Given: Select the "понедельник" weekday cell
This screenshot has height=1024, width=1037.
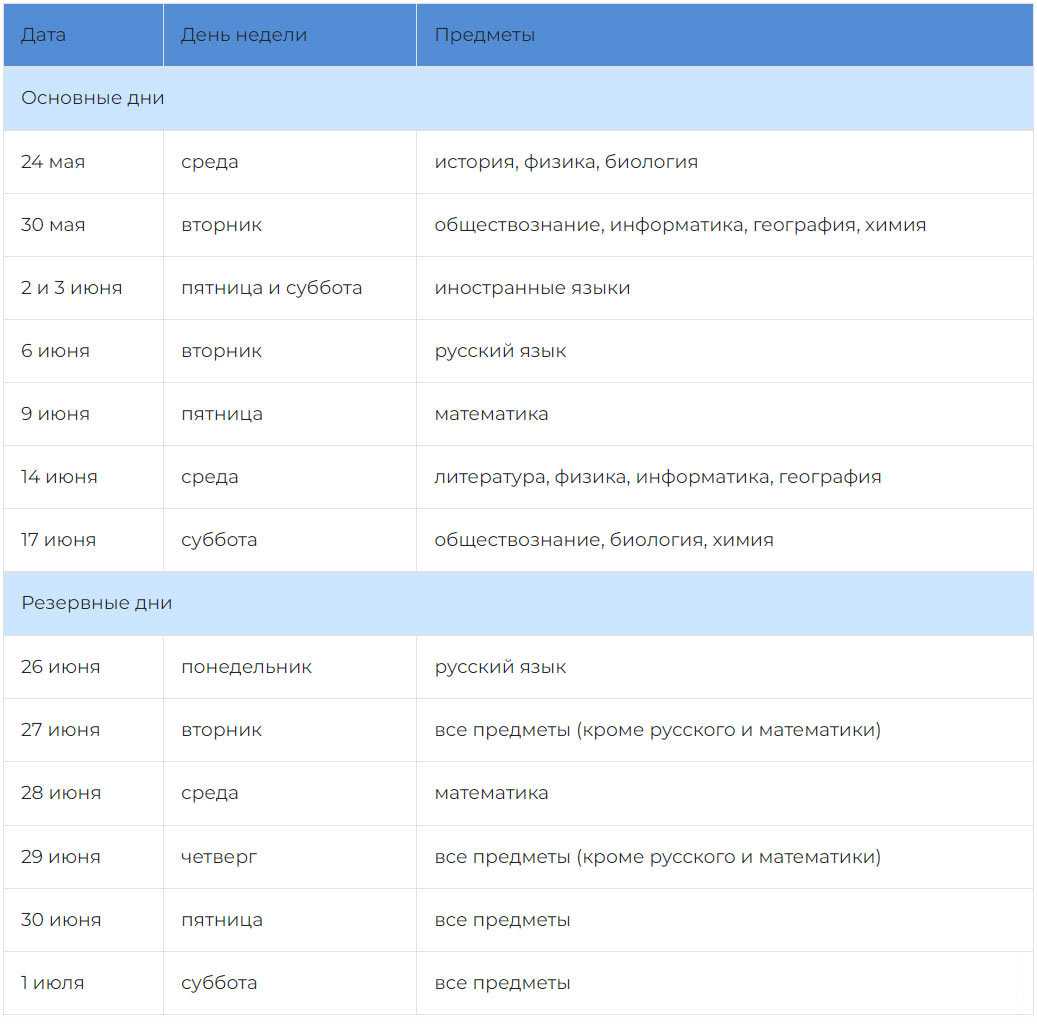Looking at the screenshot, I should [x=247, y=667].
